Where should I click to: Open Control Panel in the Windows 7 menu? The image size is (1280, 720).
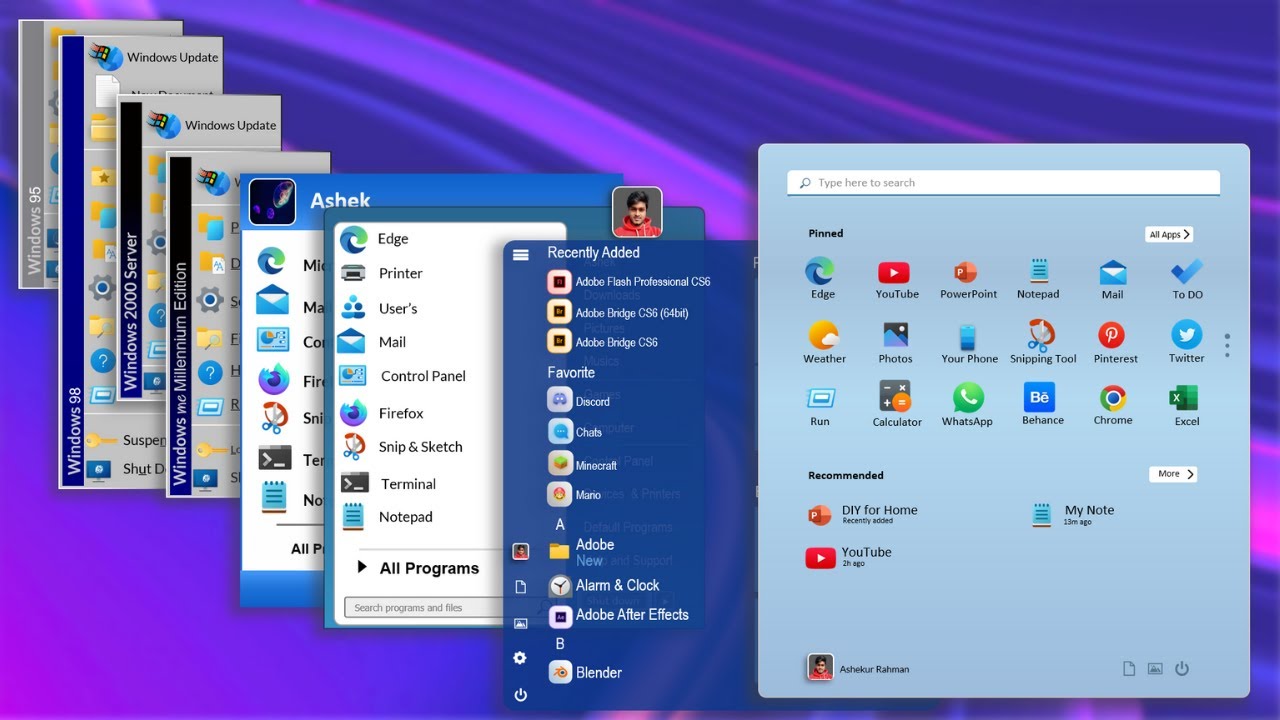click(403, 376)
